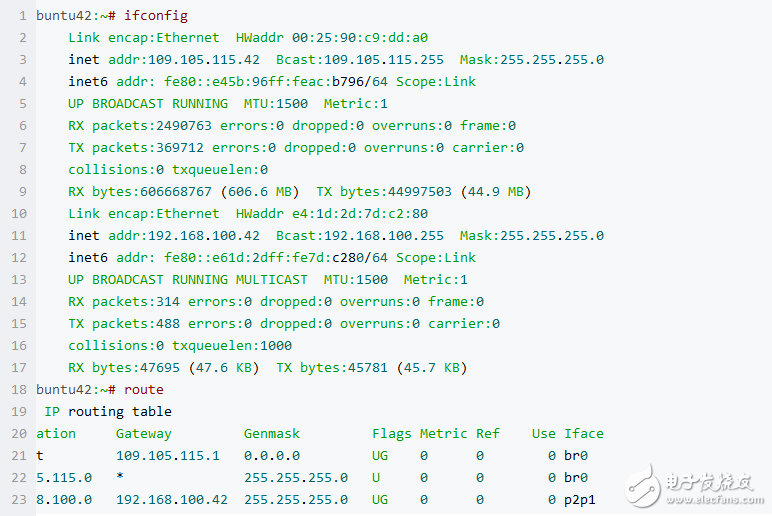Select the Gateway column header
This screenshot has width=772, height=516.
143,433
